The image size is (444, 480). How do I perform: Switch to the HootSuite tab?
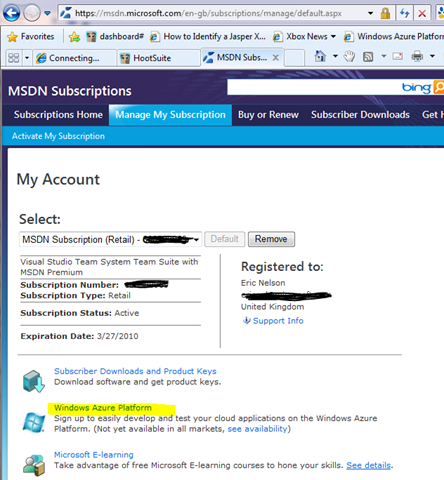click(x=158, y=58)
